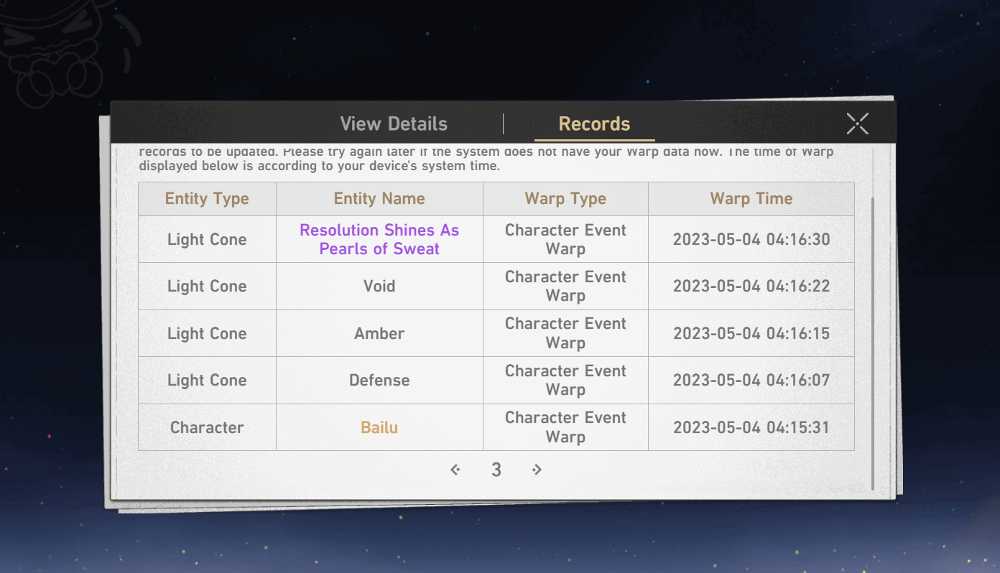1000x573 pixels.
Task: Select the Defense light cone name
Action: pyautogui.click(x=379, y=380)
